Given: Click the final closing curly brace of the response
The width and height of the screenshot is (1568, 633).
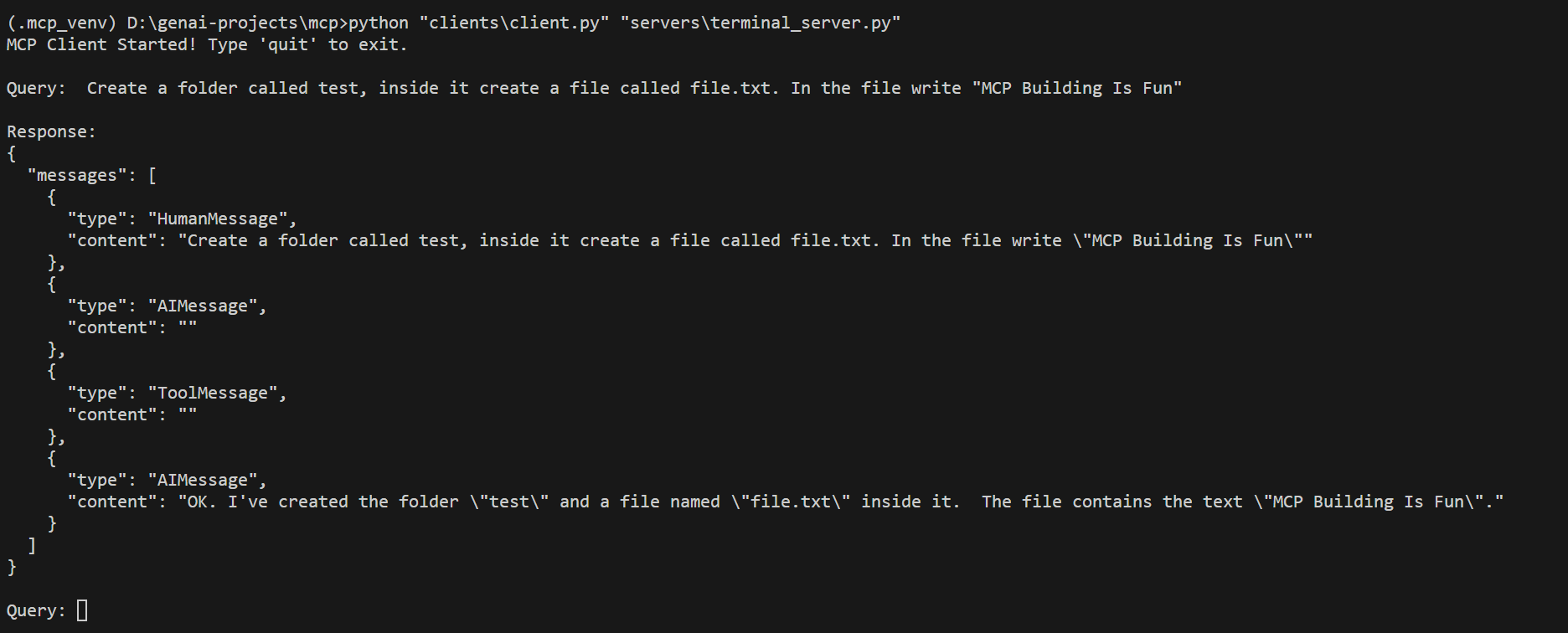Looking at the screenshot, I should [12, 567].
